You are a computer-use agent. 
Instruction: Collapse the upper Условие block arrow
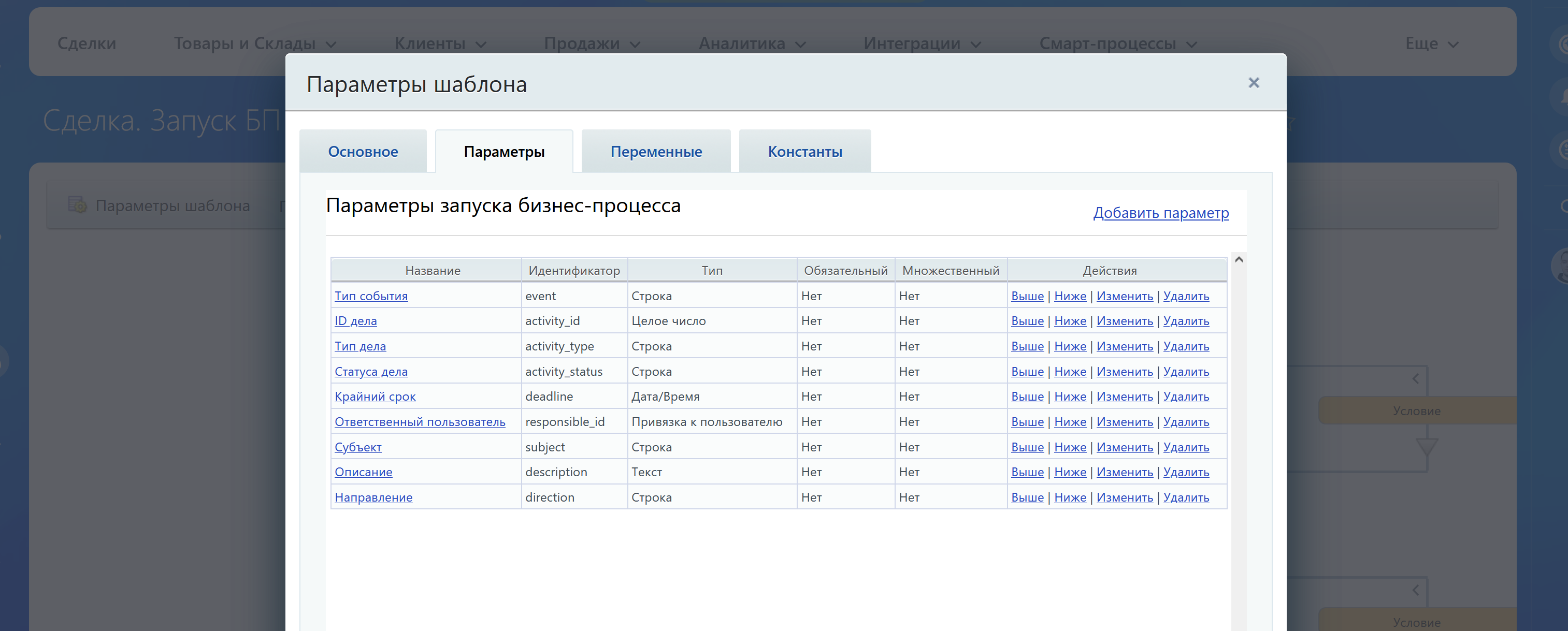(x=1415, y=378)
